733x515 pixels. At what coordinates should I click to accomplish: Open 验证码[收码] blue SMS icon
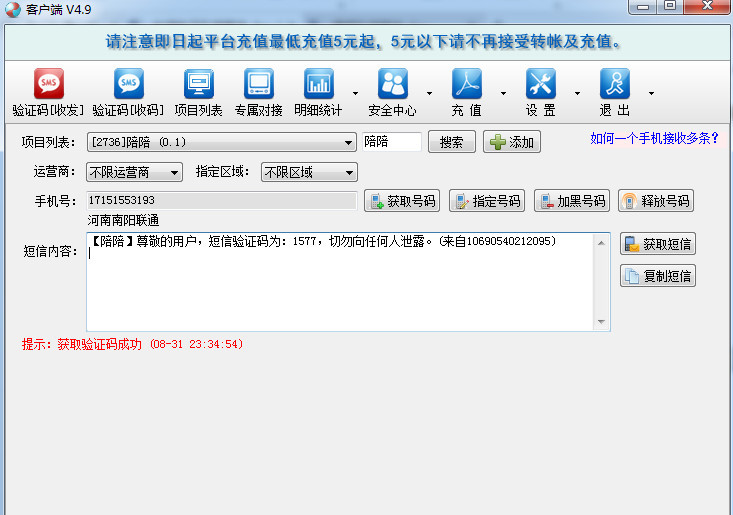pyautogui.click(x=129, y=84)
